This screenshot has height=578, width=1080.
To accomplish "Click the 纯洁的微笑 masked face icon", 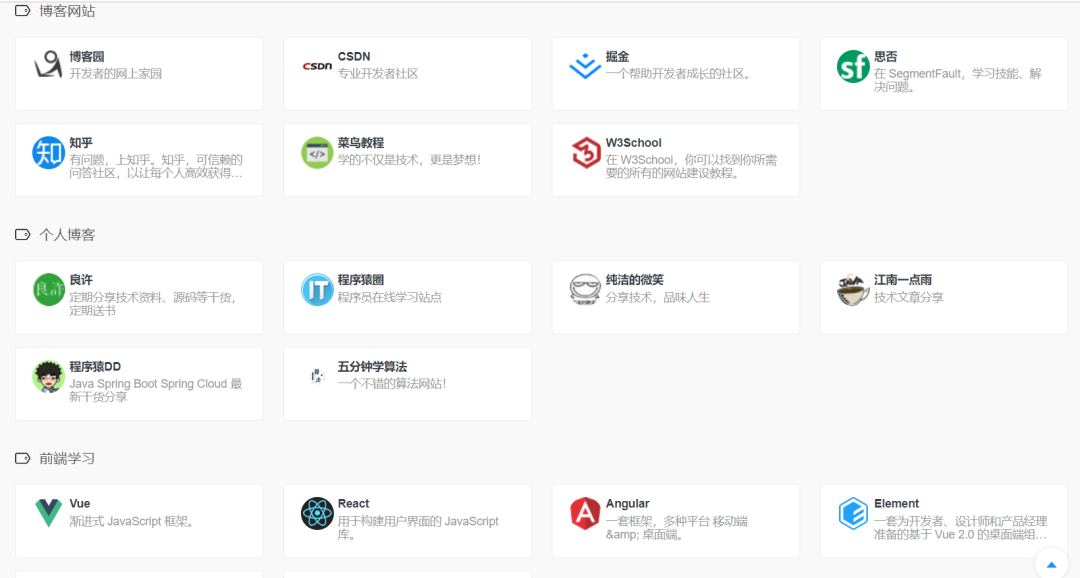I will [x=585, y=289].
